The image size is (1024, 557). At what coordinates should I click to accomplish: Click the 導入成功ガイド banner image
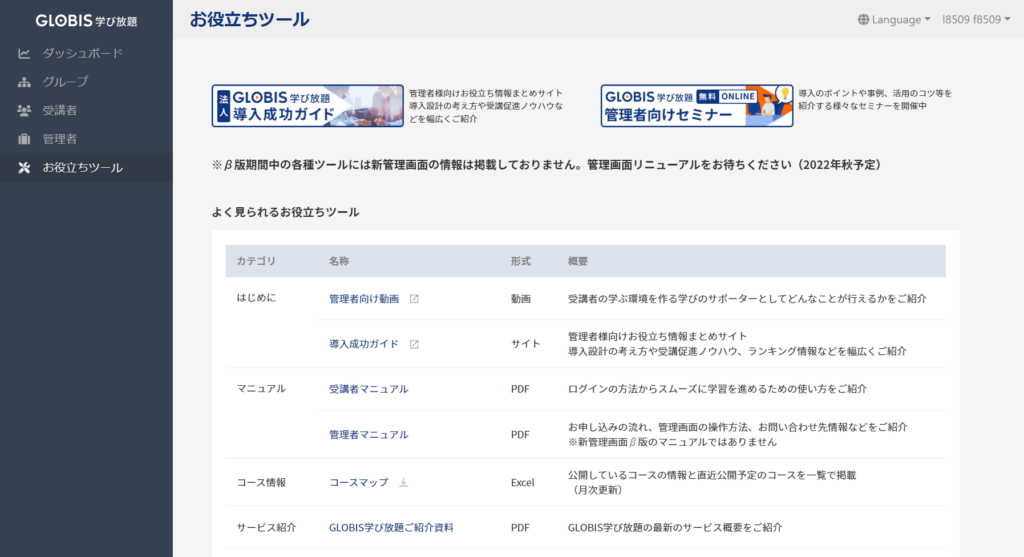pos(307,106)
